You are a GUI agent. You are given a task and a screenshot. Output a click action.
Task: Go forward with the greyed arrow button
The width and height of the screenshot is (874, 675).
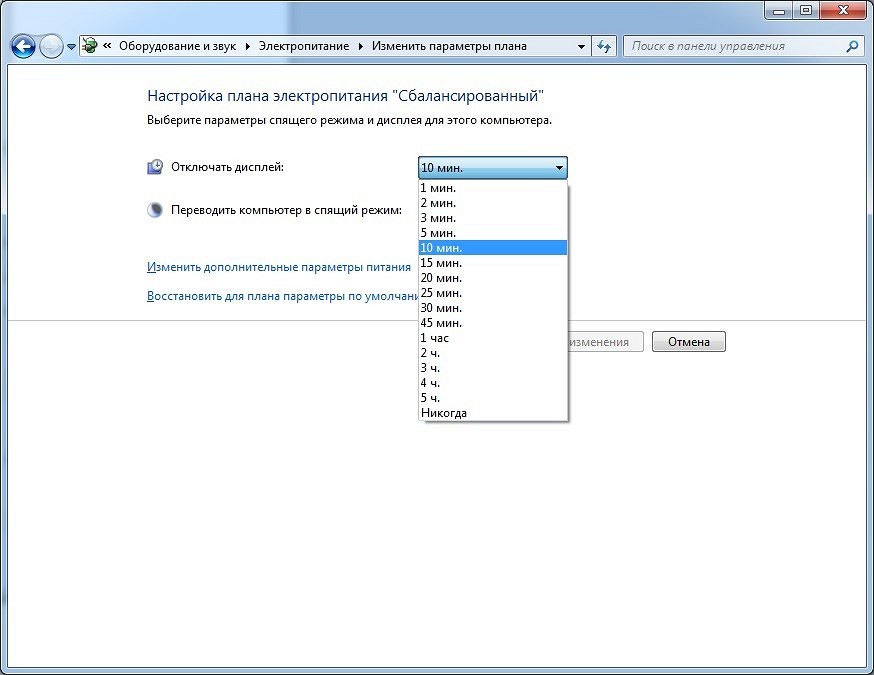tap(51, 46)
